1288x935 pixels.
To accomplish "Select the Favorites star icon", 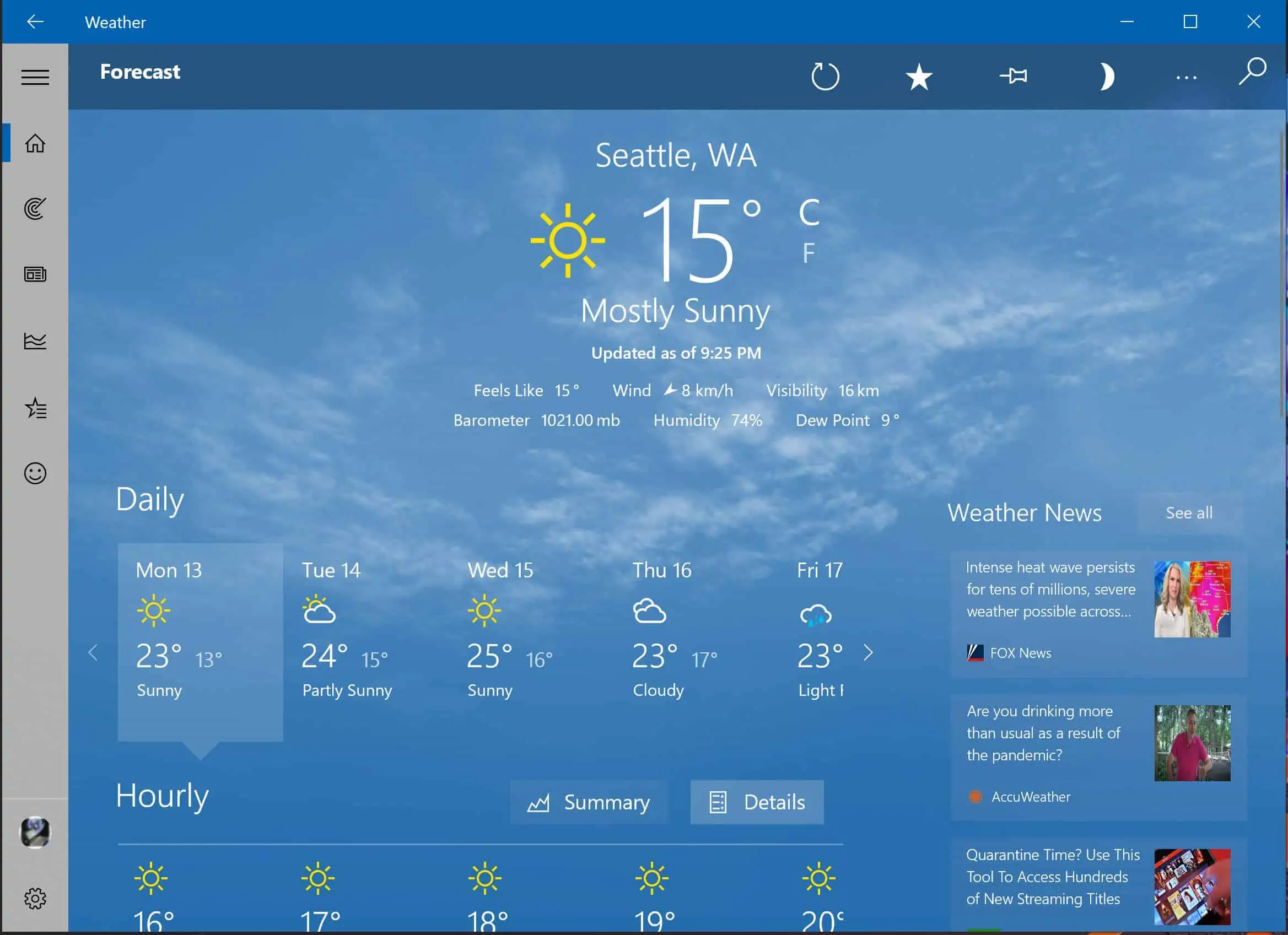I will (918, 76).
